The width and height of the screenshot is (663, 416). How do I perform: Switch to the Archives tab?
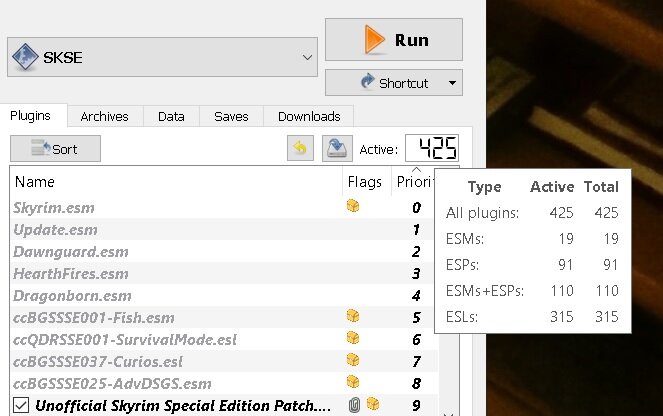tap(104, 116)
